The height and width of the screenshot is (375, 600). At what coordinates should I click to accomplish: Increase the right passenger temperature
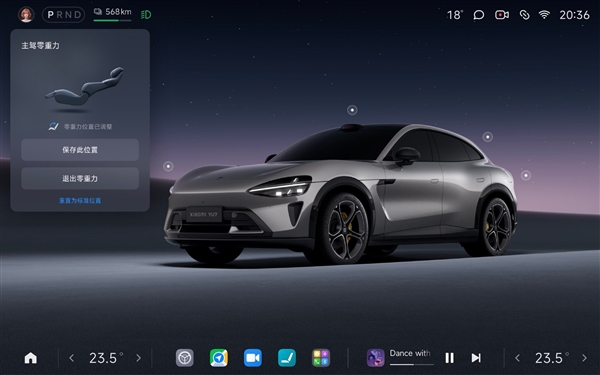coord(584,358)
